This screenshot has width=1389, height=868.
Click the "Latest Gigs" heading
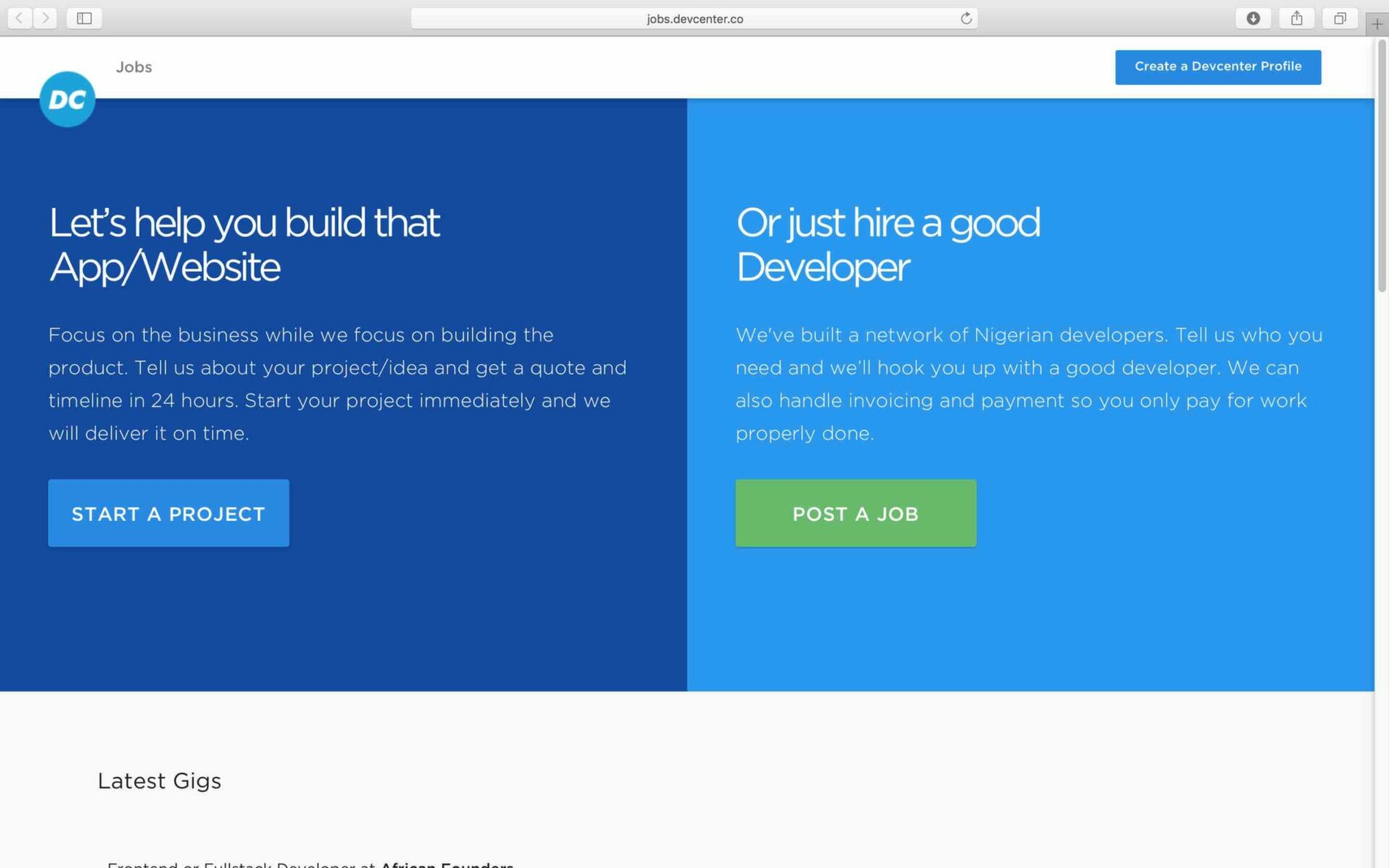tap(159, 781)
